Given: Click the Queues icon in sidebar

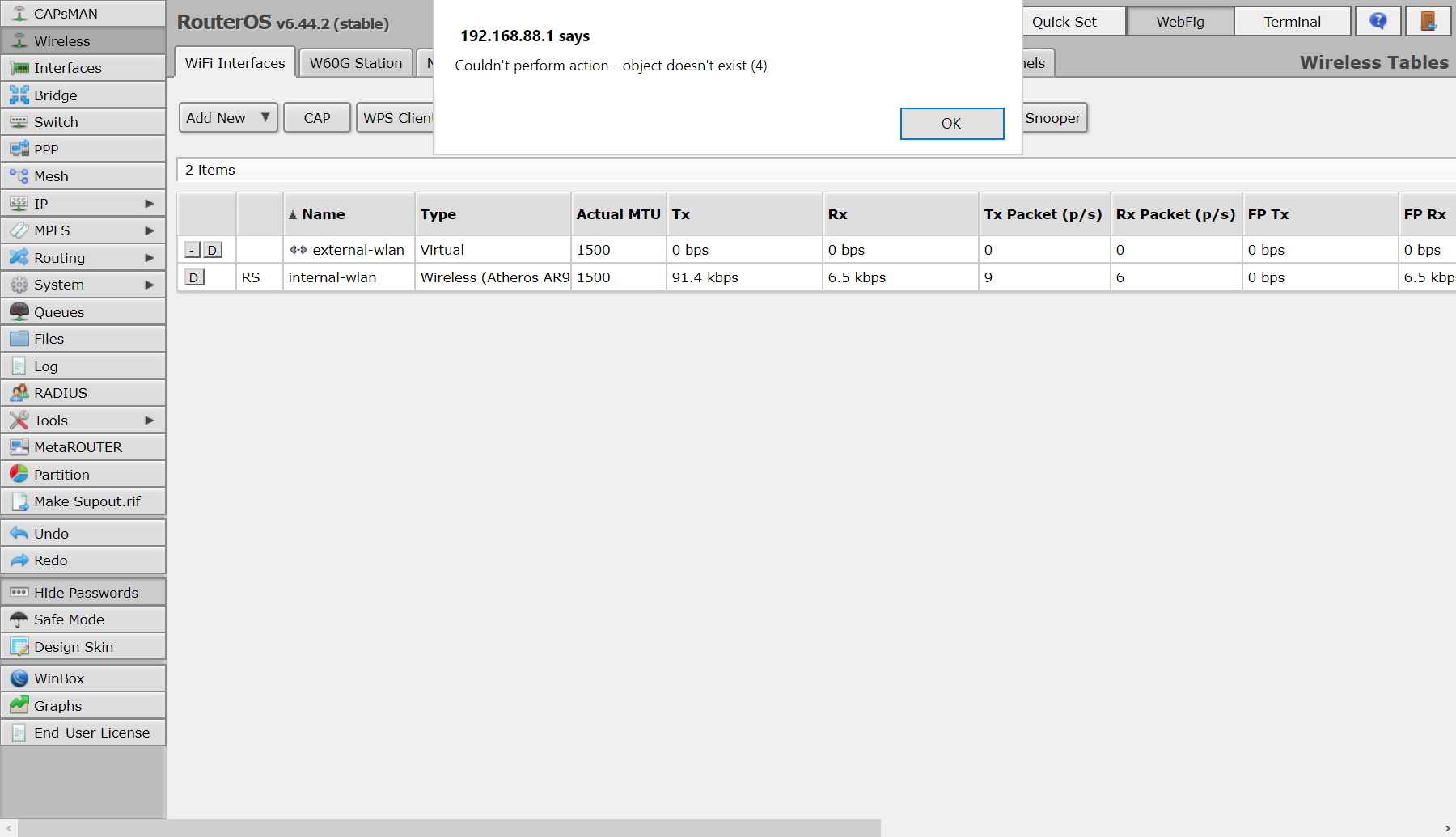Looking at the screenshot, I should click(19, 311).
